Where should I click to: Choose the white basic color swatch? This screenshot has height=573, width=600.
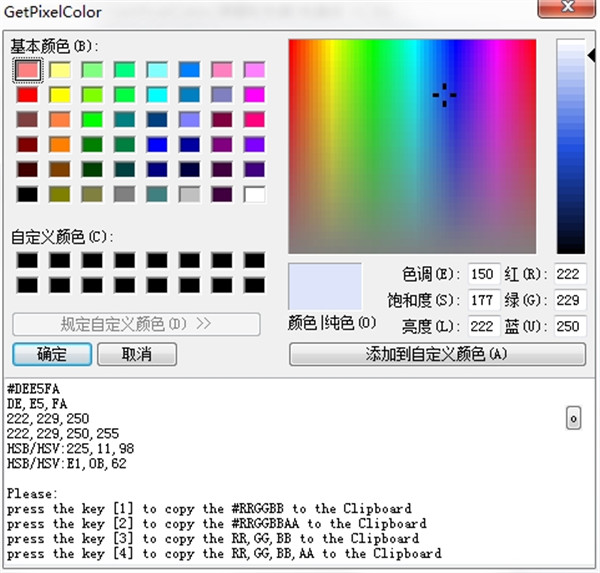pos(254,194)
